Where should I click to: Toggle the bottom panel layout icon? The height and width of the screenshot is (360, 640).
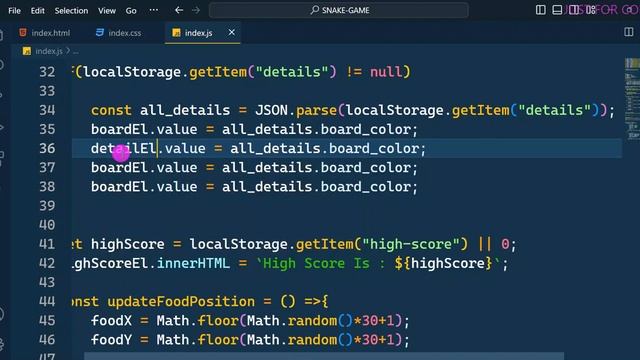click(557, 10)
